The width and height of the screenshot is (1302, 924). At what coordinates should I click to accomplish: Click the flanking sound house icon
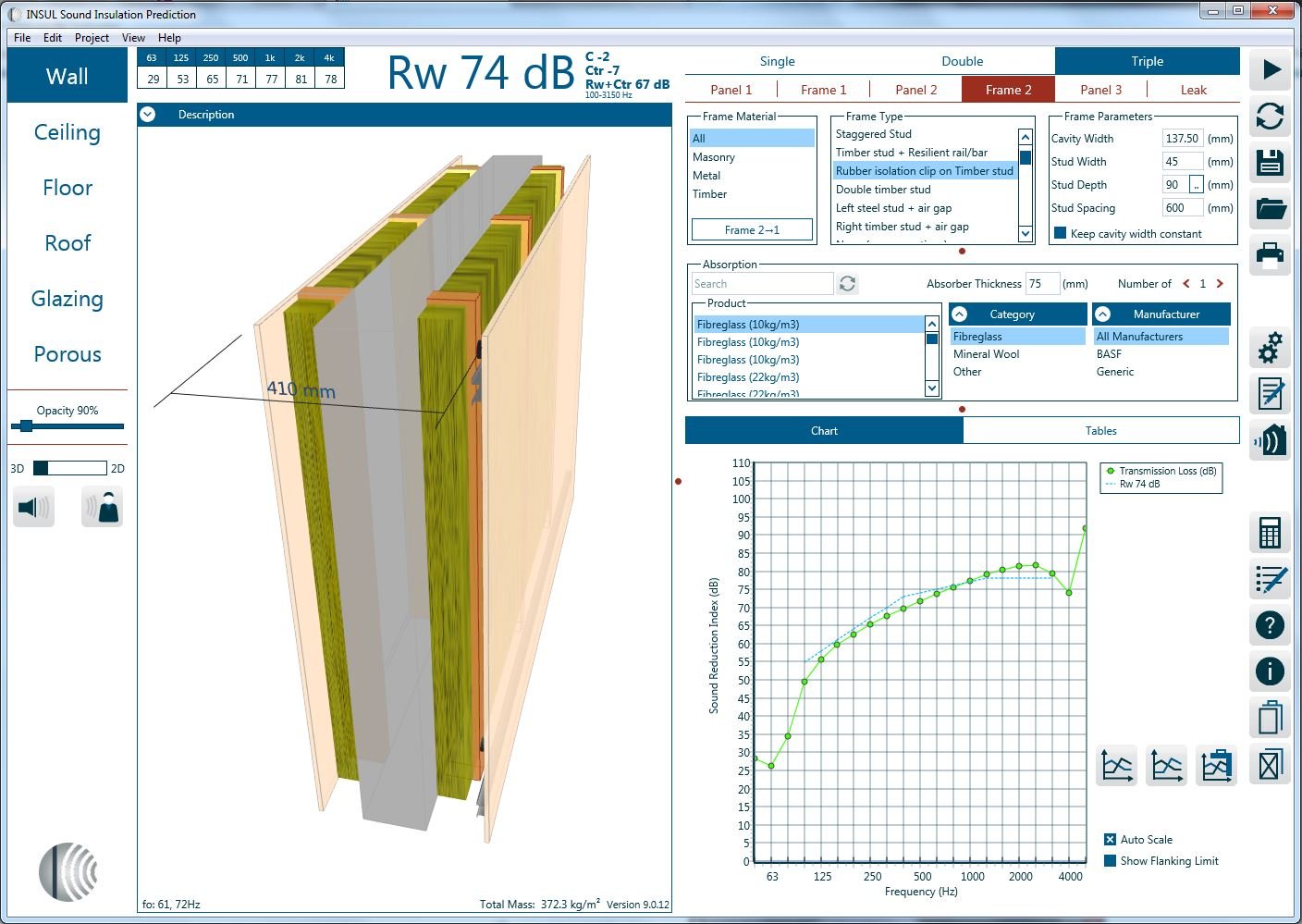tap(1270, 441)
